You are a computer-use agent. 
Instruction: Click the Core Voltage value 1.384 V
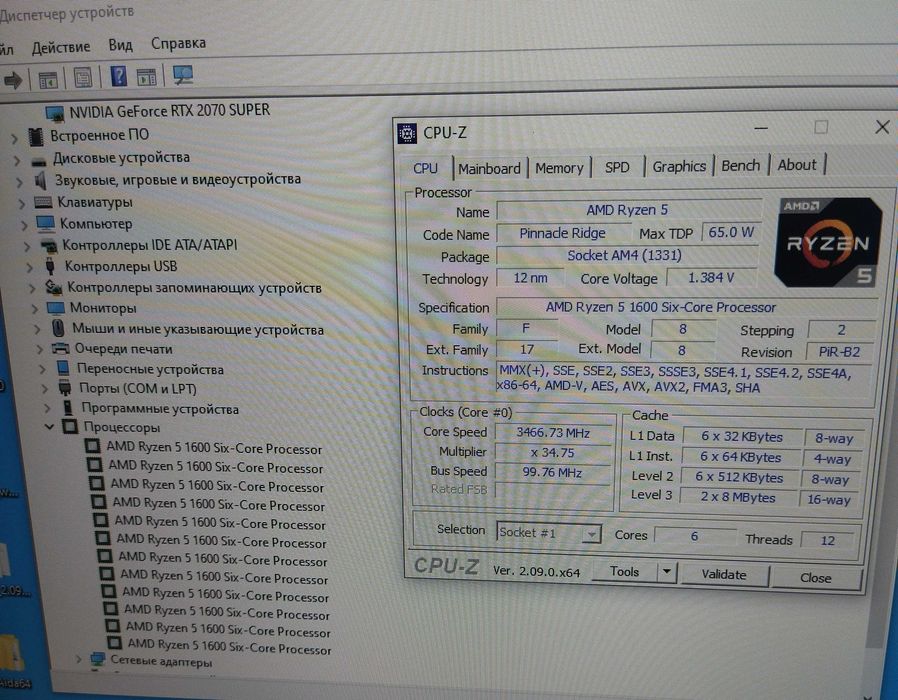point(711,278)
